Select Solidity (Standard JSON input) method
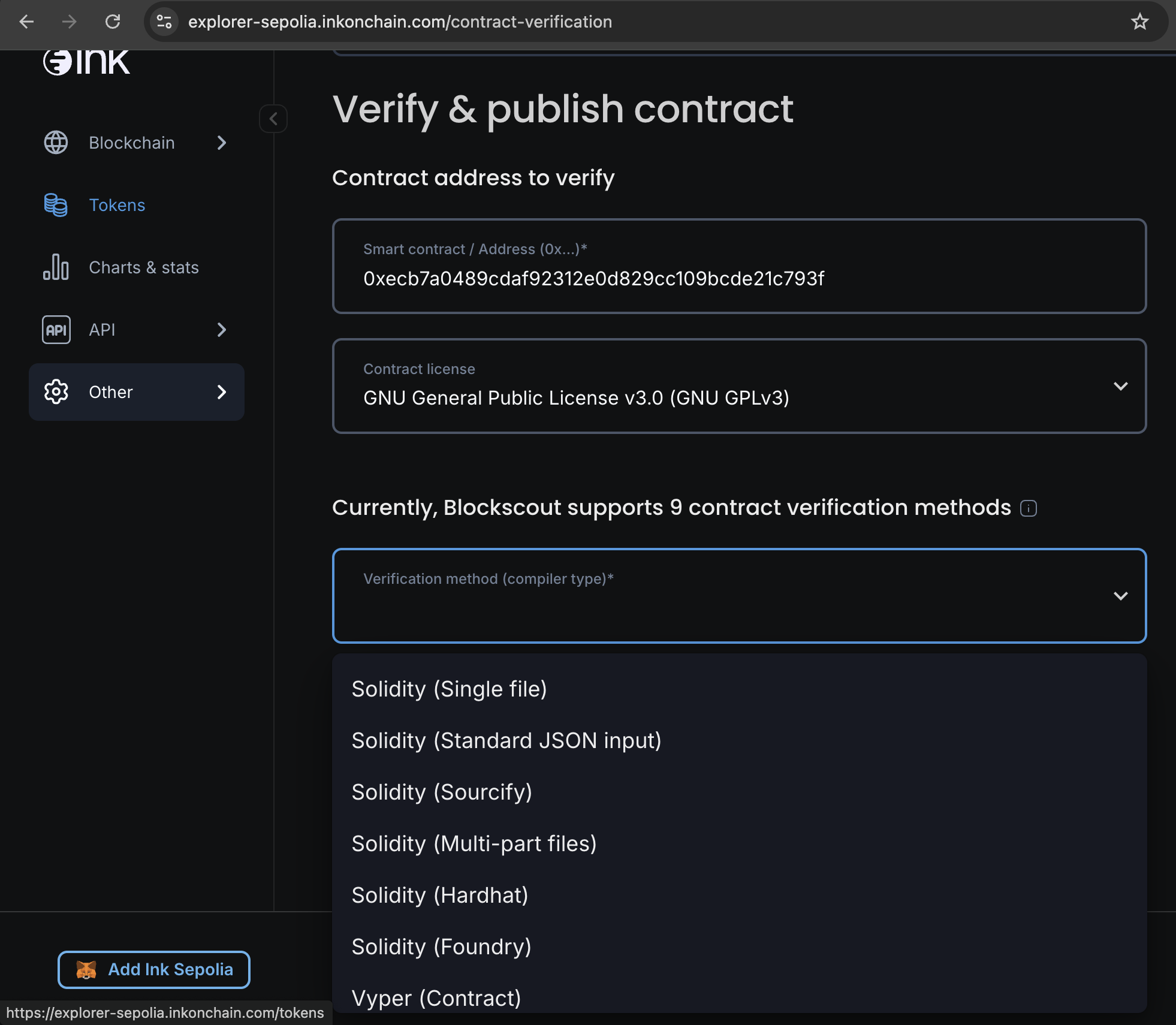The image size is (1176, 1025). pyautogui.click(x=739, y=741)
